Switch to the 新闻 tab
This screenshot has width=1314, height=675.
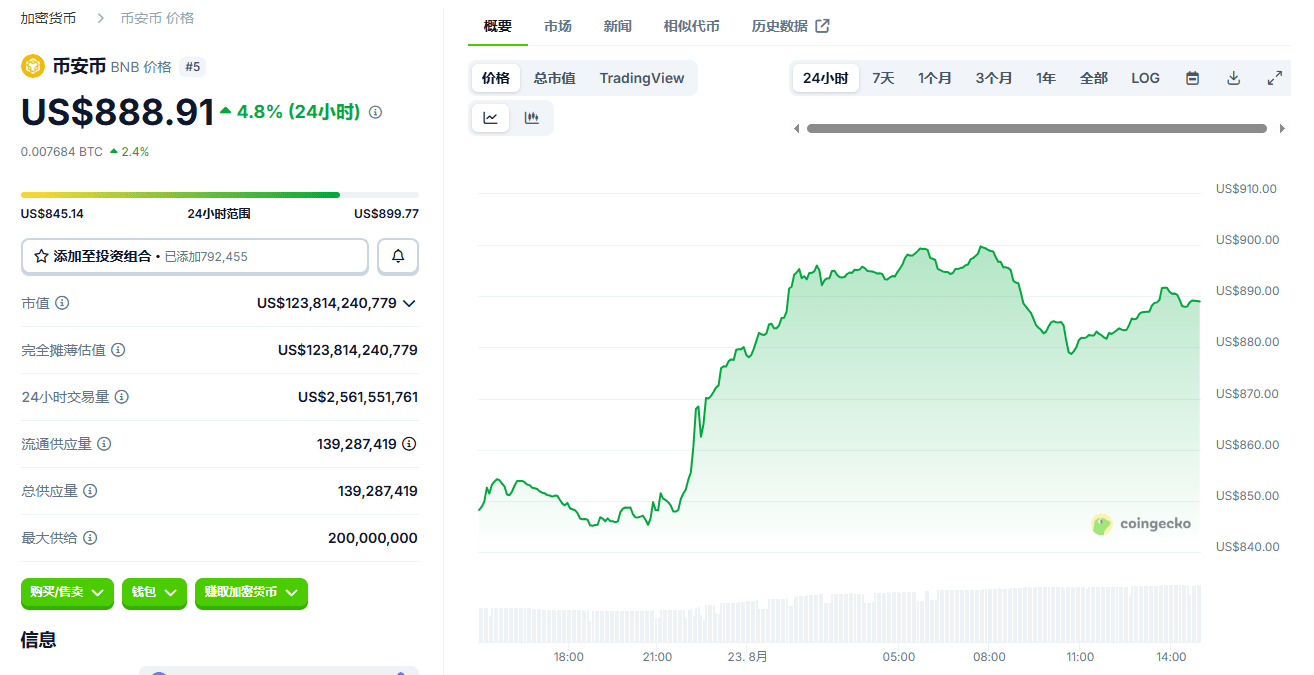[x=618, y=26]
